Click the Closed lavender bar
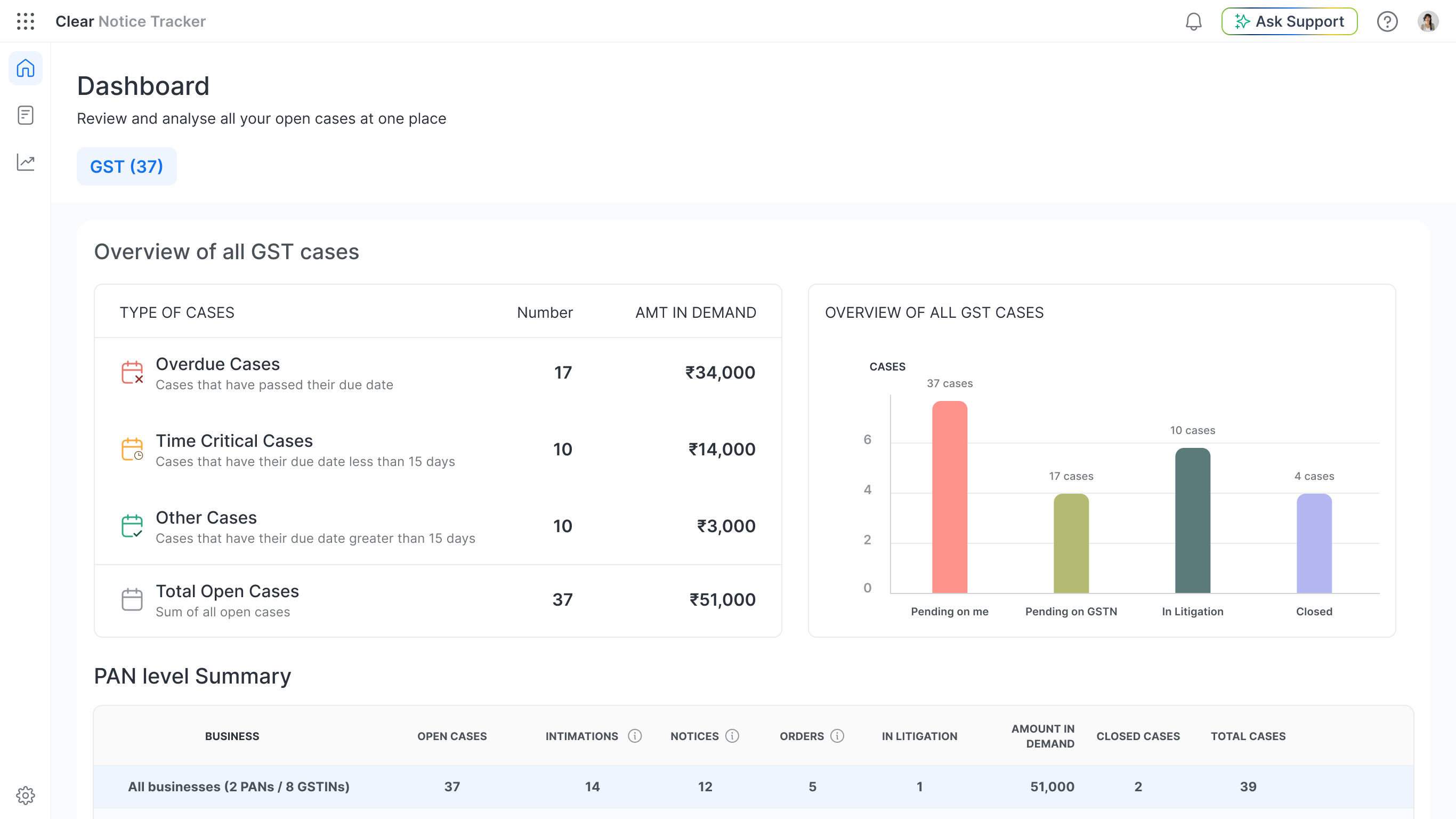1456x819 pixels. tap(1314, 543)
